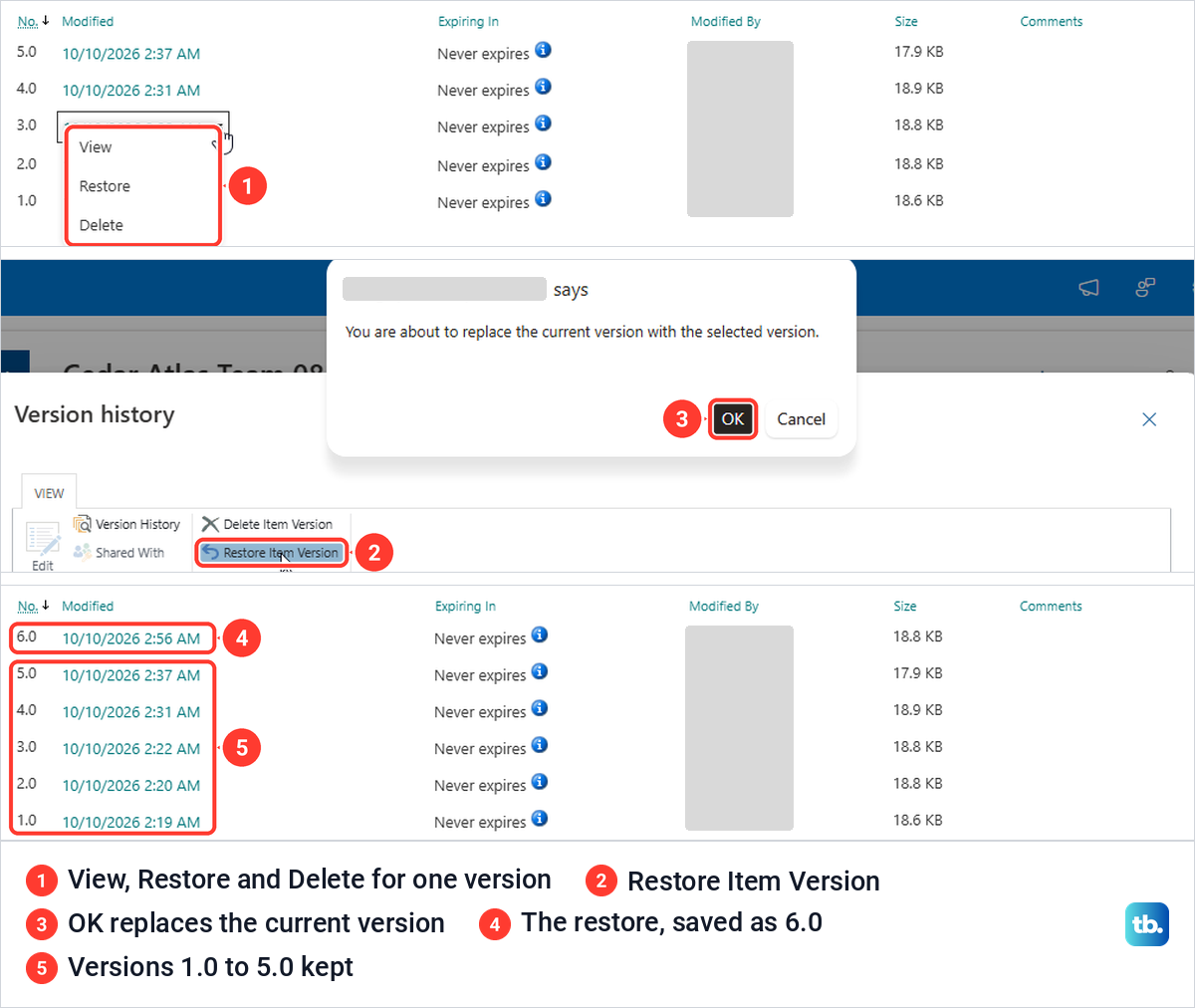Click info icon on the 10/10/2026 2:22 AM row
The width and height of the screenshot is (1195, 1008).
coord(540,745)
